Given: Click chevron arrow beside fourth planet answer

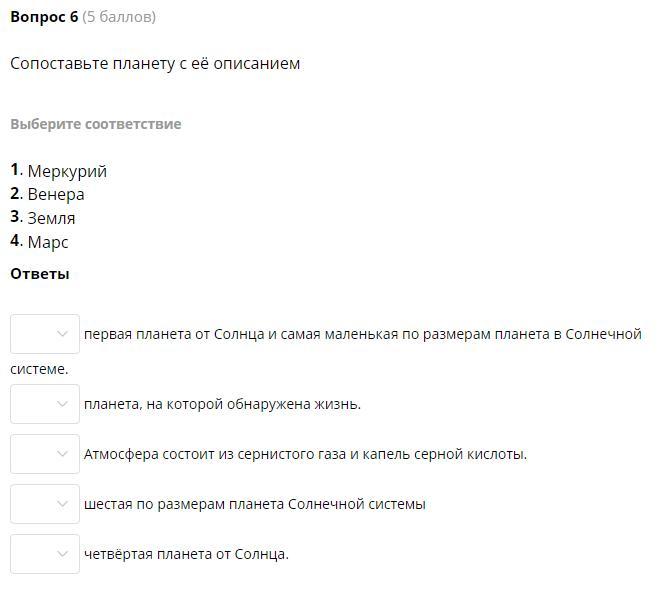Looking at the screenshot, I should click(x=63, y=554).
